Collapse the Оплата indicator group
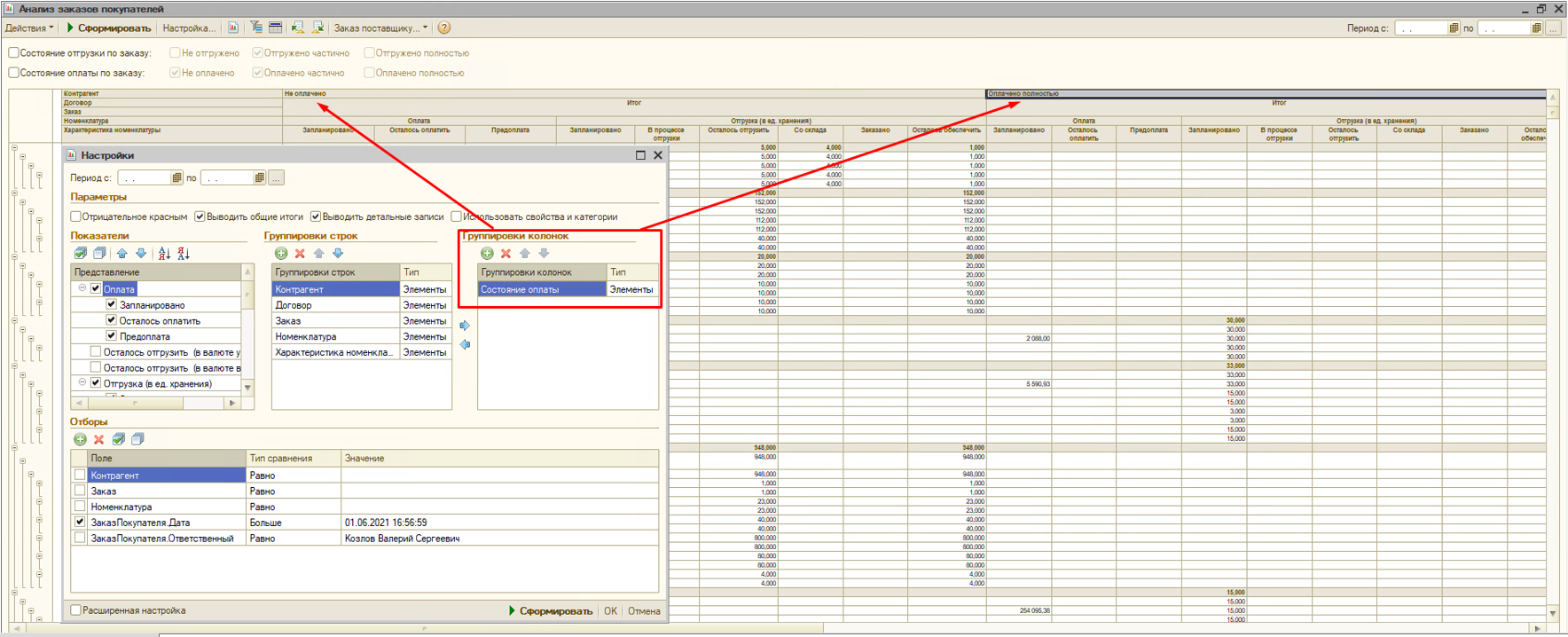 pos(82,288)
